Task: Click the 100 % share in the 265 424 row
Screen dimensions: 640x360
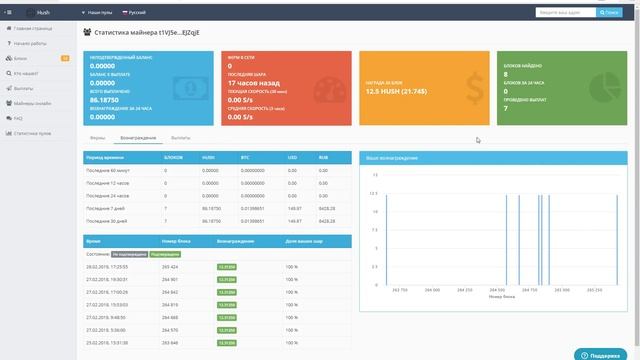Action: [291, 267]
